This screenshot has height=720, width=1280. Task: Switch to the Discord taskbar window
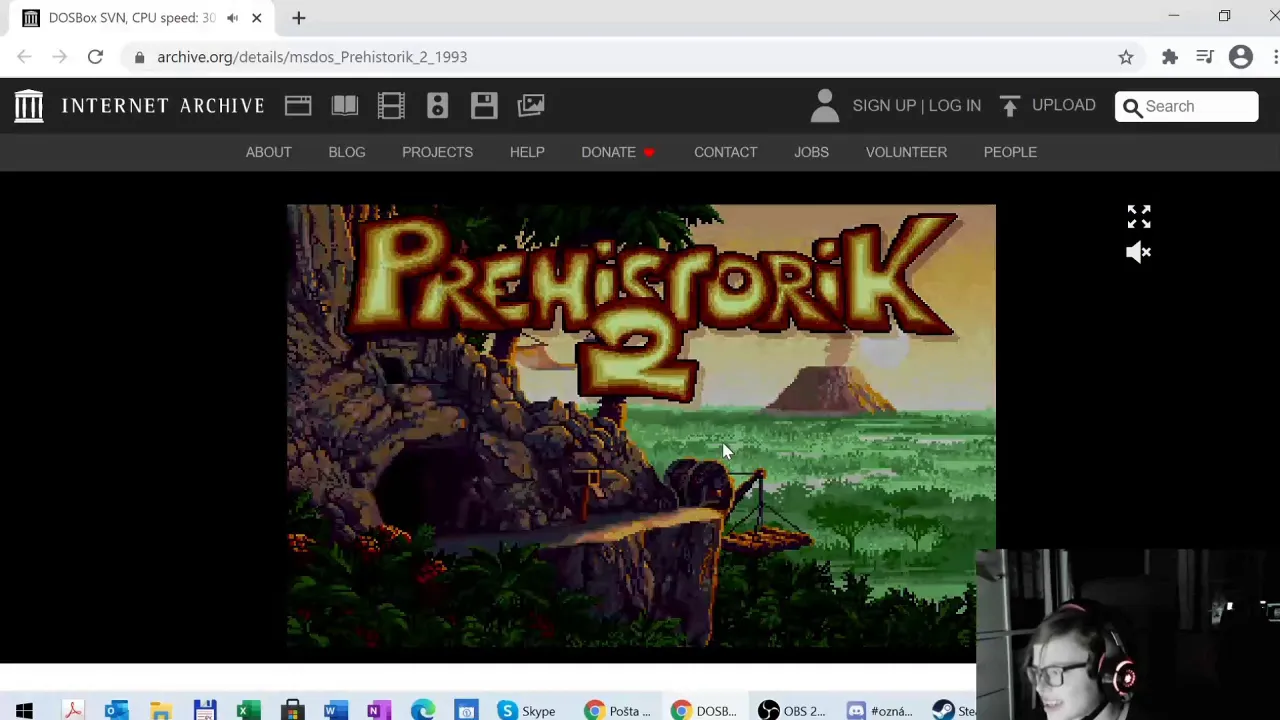coord(878,711)
